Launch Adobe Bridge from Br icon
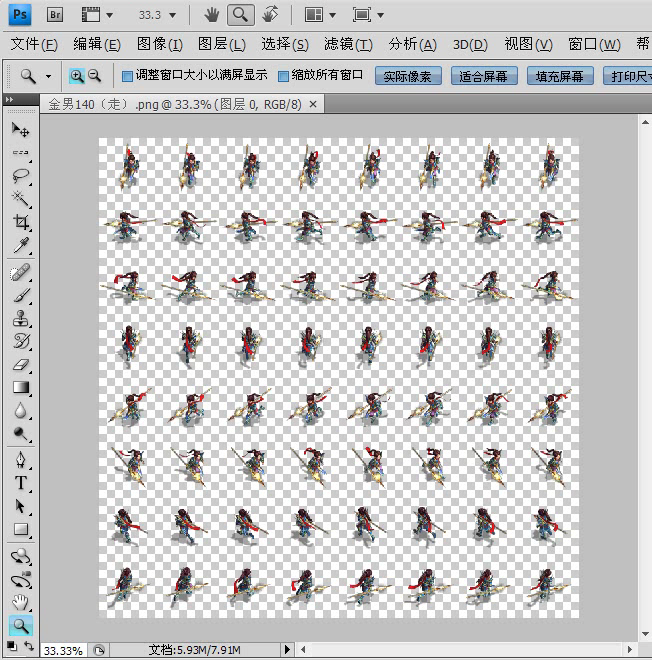 click(55, 15)
